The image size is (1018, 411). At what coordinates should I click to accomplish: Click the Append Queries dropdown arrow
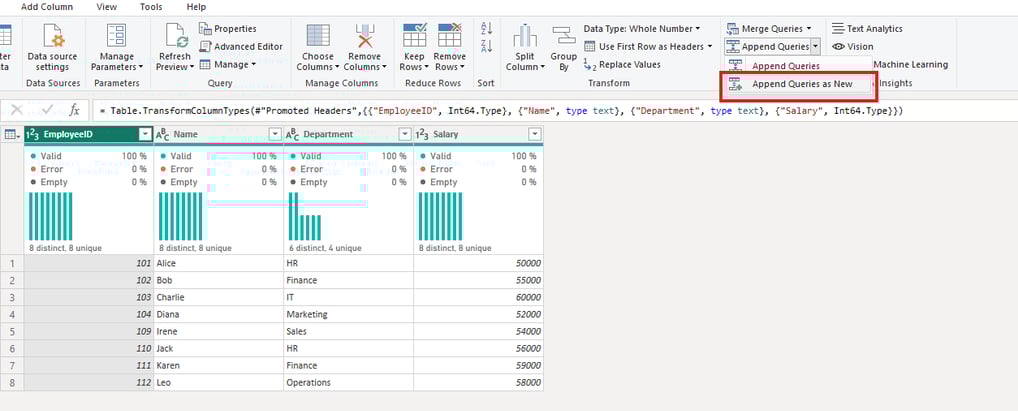click(816, 47)
